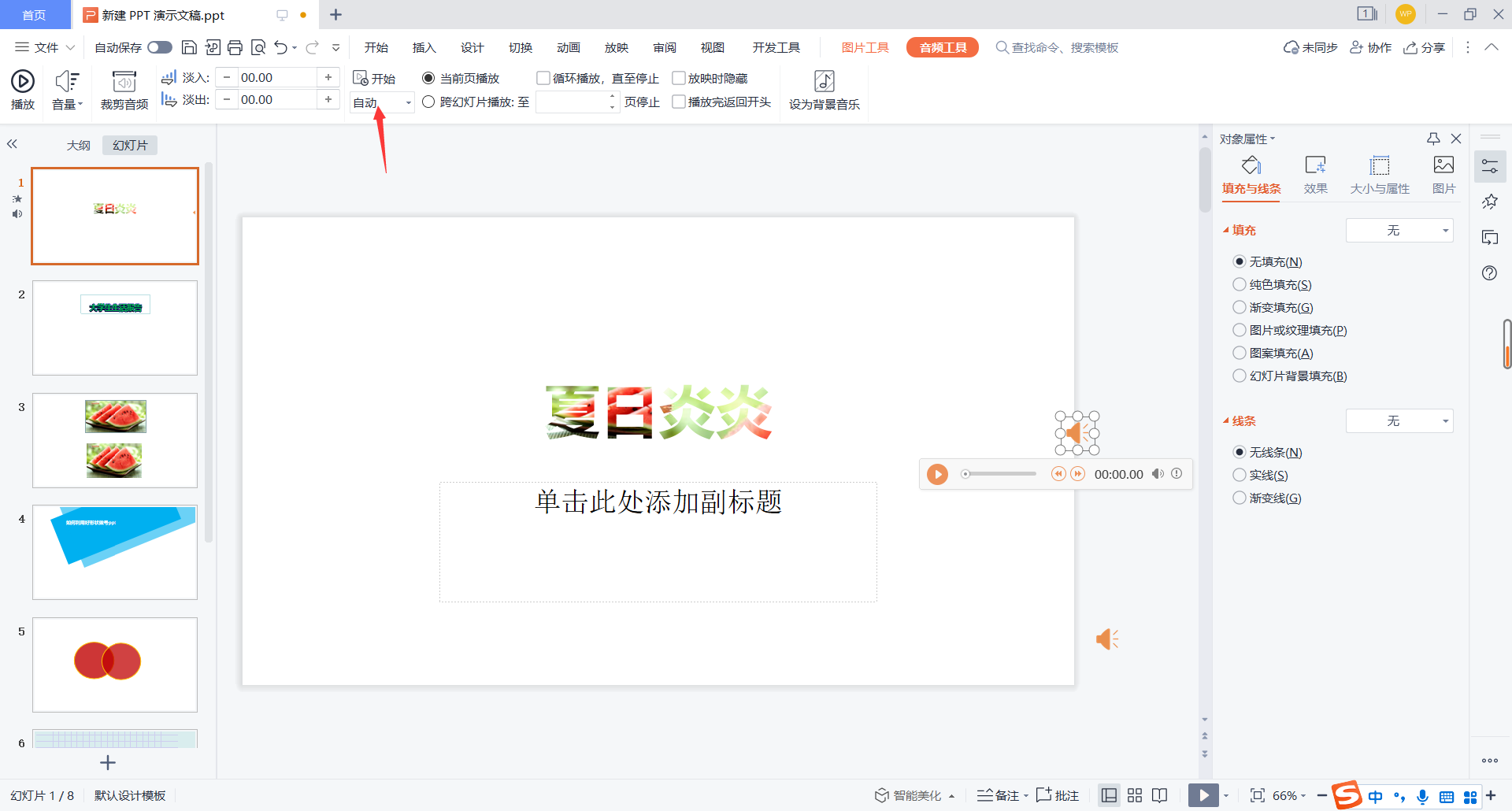Click the orange speaker icon below the slide
The width and height of the screenshot is (1512, 811).
click(1107, 639)
